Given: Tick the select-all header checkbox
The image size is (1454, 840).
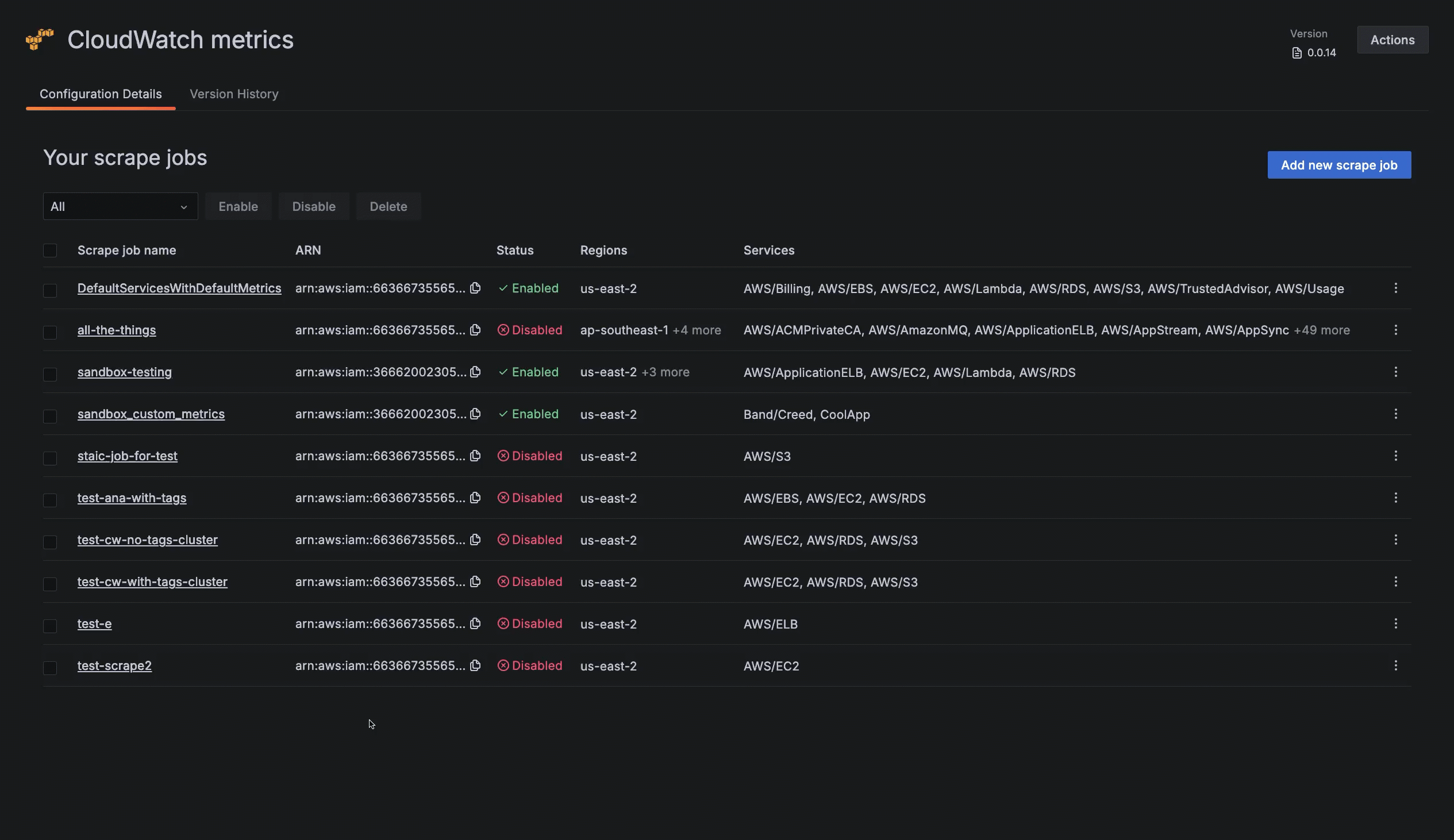Looking at the screenshot, I should click(50, 251).
